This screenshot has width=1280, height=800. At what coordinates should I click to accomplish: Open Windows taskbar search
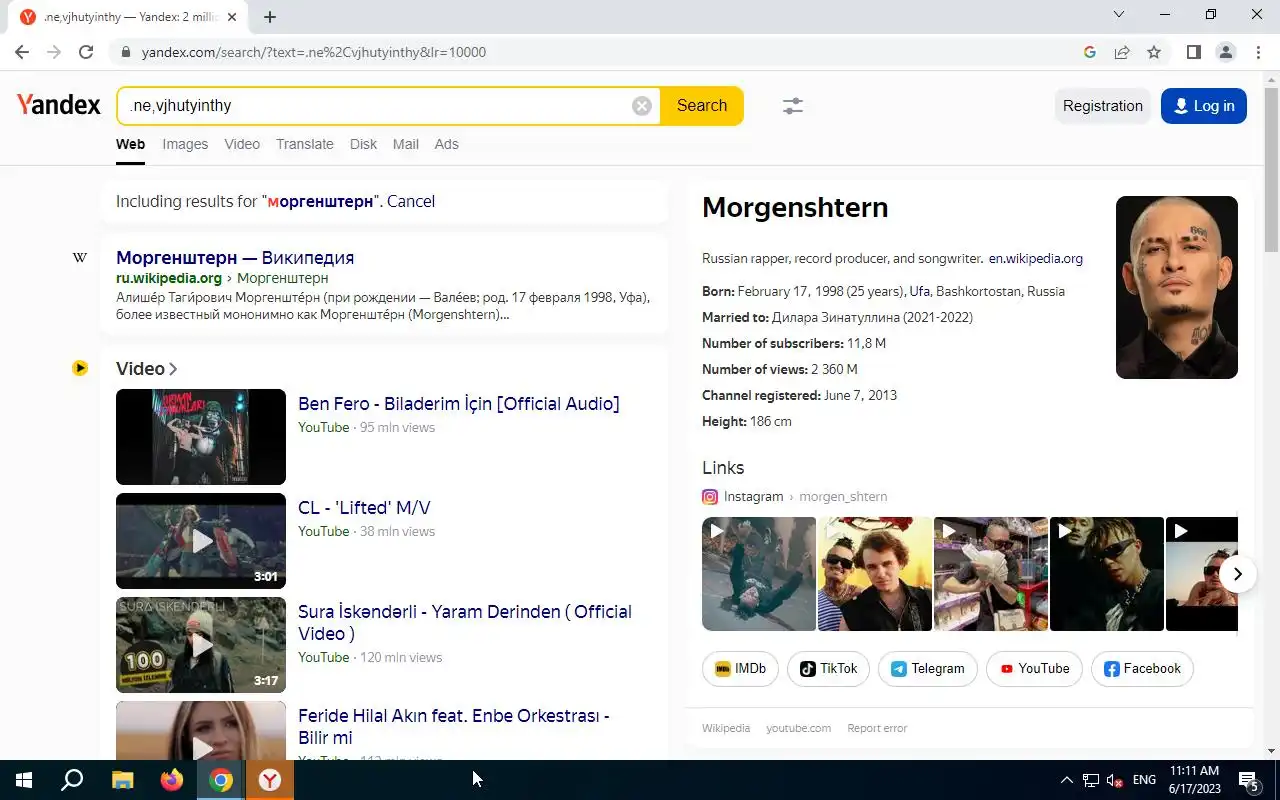coord(72,780)
